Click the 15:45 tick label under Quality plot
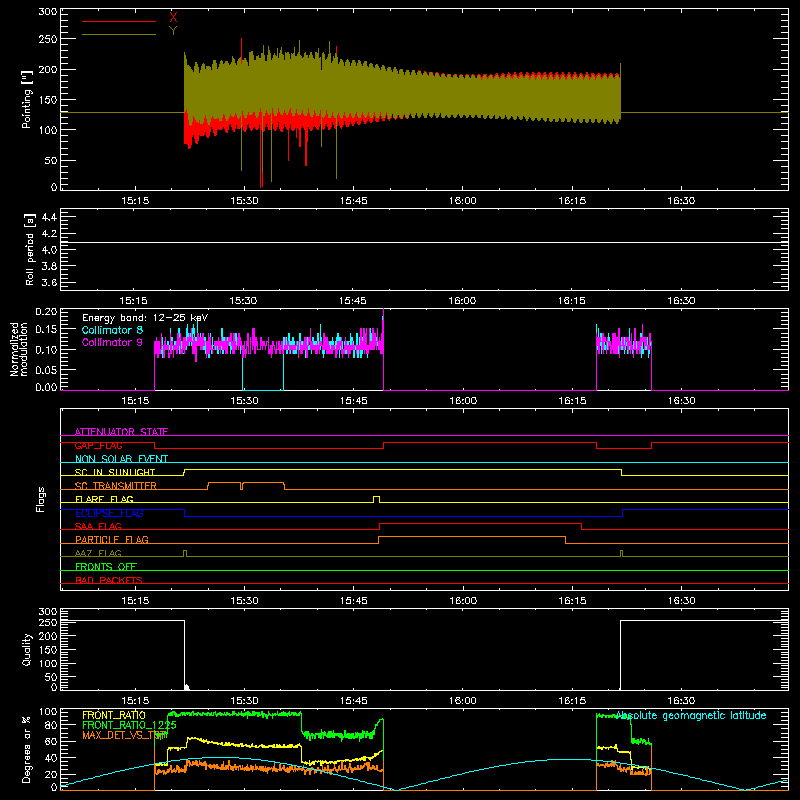 click(x=354, y=701)
